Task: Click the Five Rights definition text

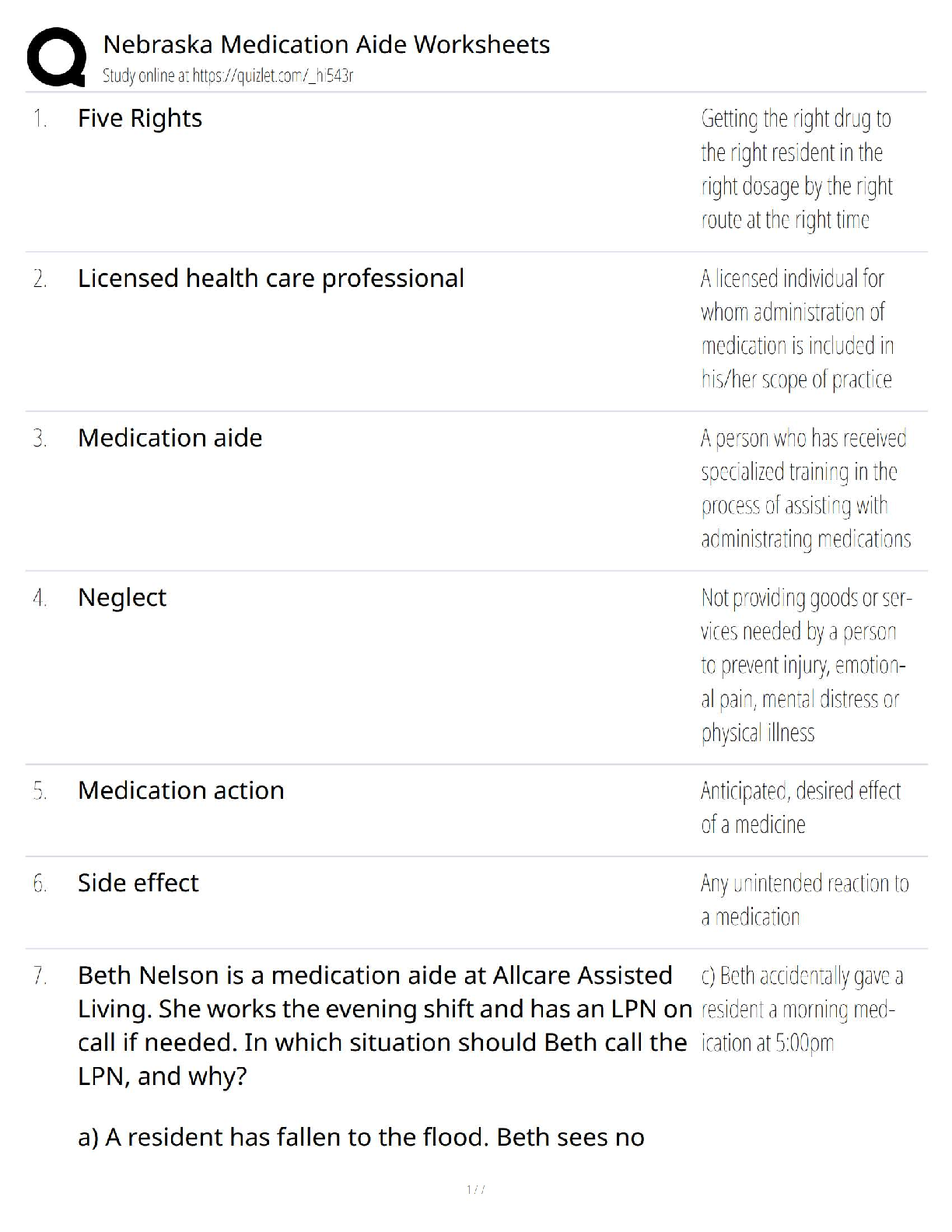Action: coord(796,170)
